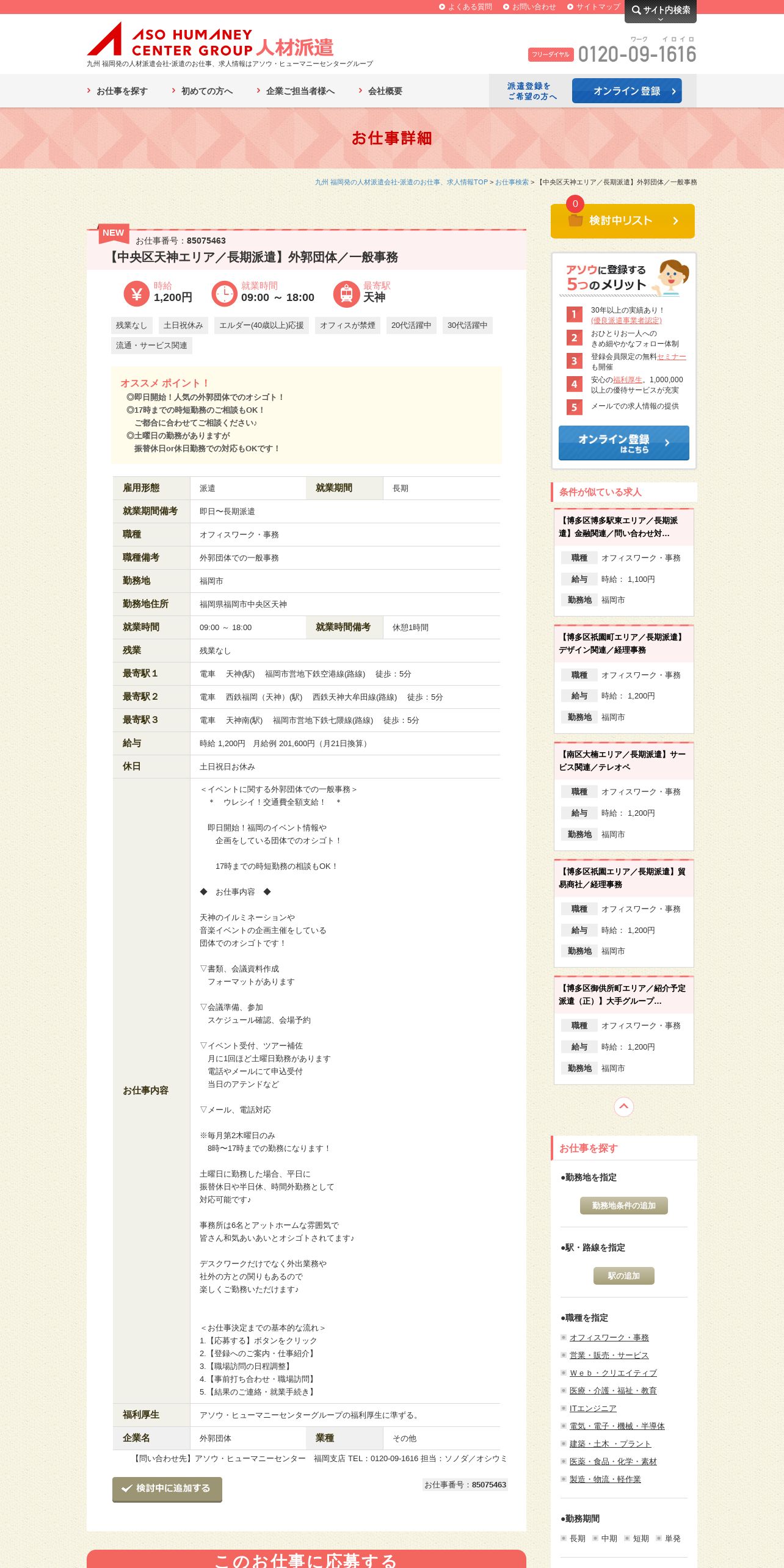Toggle the 単発 work period option

[669, 1538]
